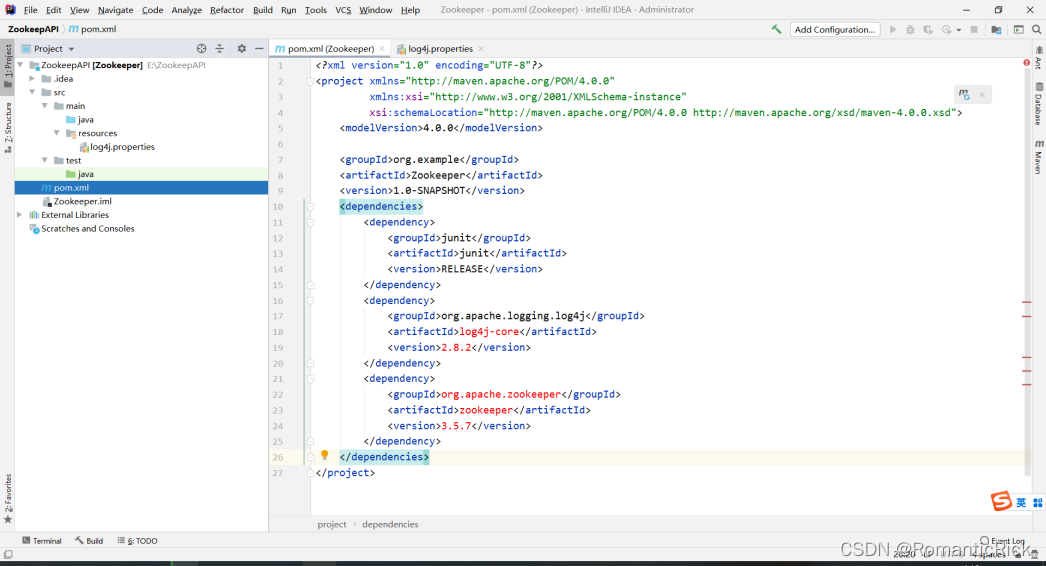Open the File menu
Screen dimensions: 1046x566
tap(31, 10)
